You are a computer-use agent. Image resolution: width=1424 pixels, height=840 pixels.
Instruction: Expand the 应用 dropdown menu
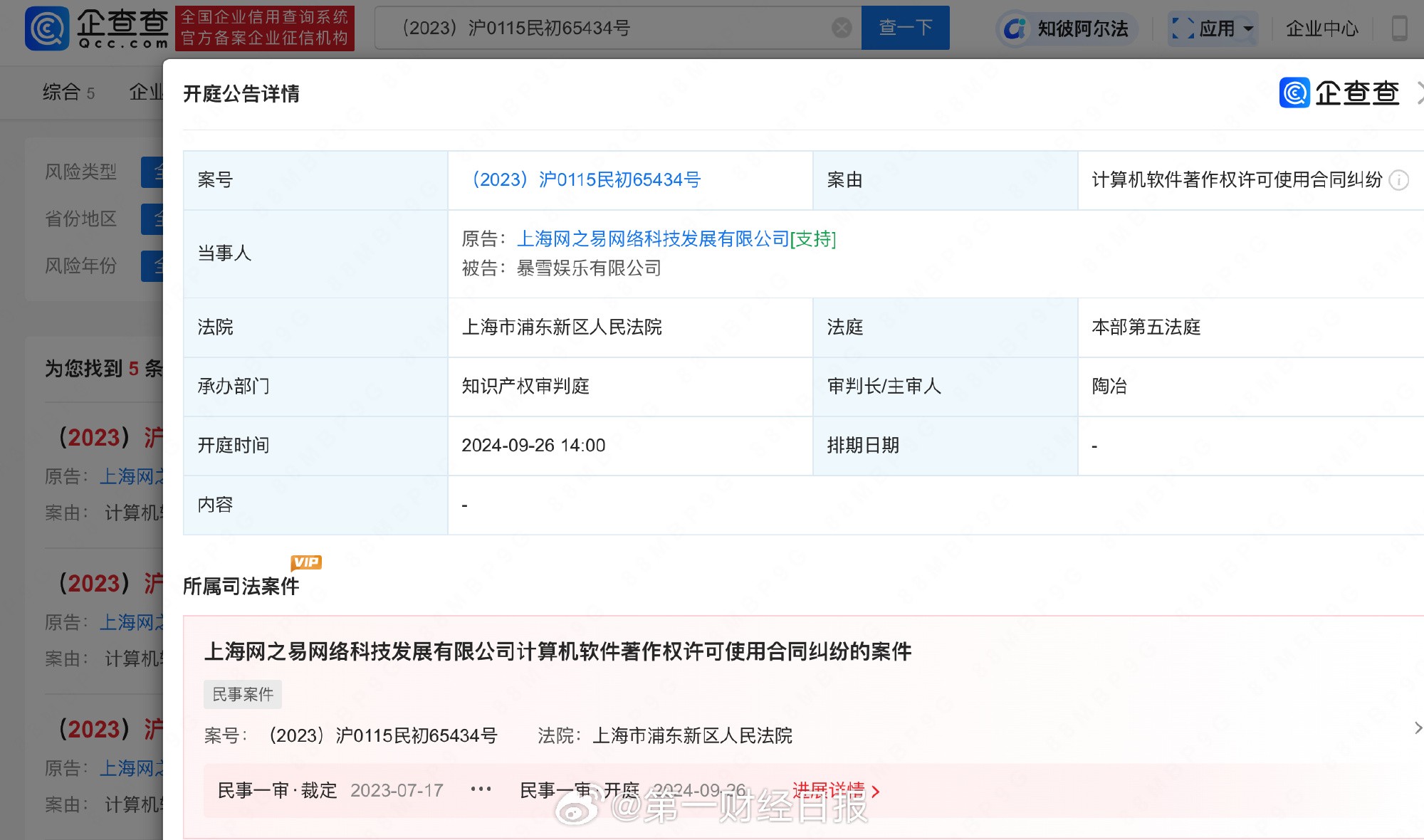(x=1213, y=28)
